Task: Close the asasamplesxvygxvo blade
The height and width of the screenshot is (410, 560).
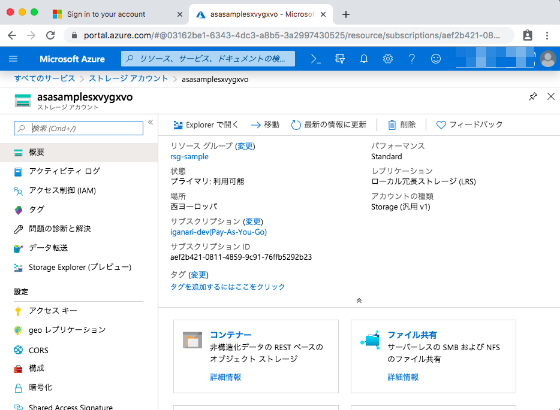Action: (x=551, y=96)
